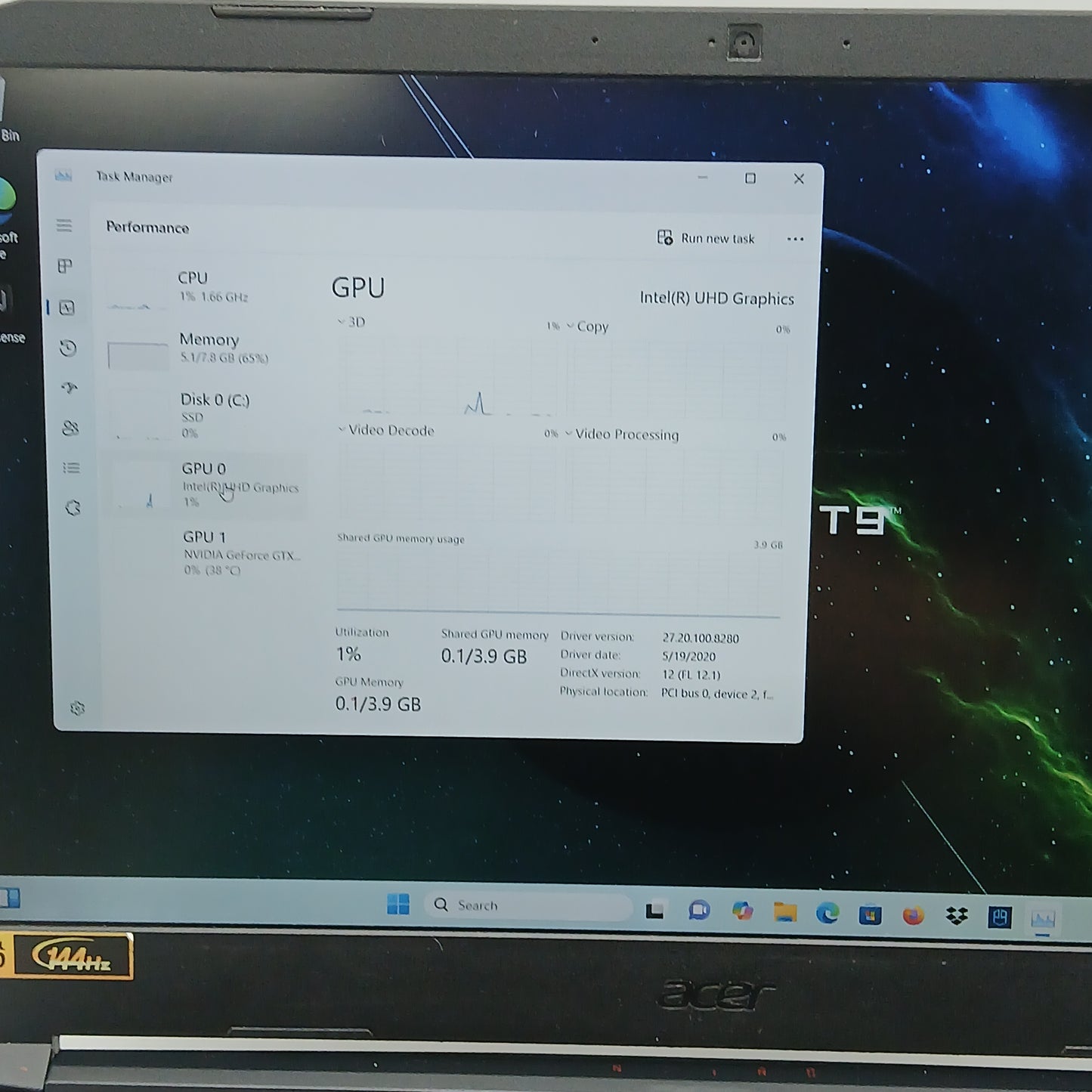This screenshot has width=1092, height=1092.
Task: Open the Video Decode graph dropdown
Action: 386,430
